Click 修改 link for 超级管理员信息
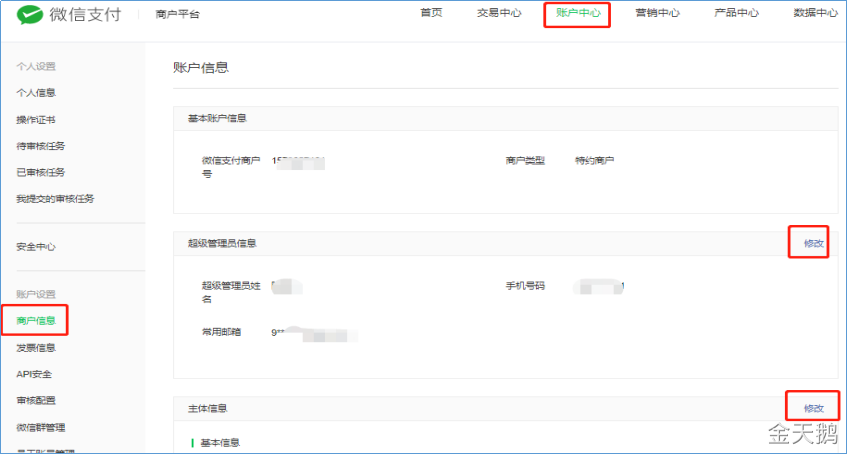Screen dimensions: 847x454 pos(814,243)
